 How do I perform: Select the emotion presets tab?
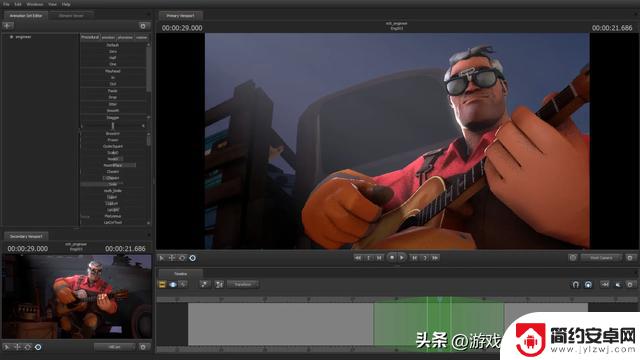(x=108, y=37)
